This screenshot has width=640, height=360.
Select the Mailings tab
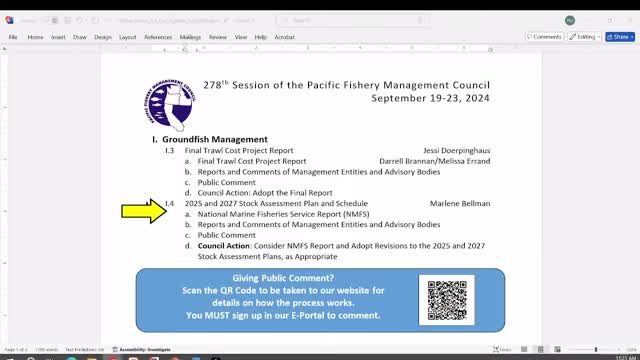[x=190, y=37]
